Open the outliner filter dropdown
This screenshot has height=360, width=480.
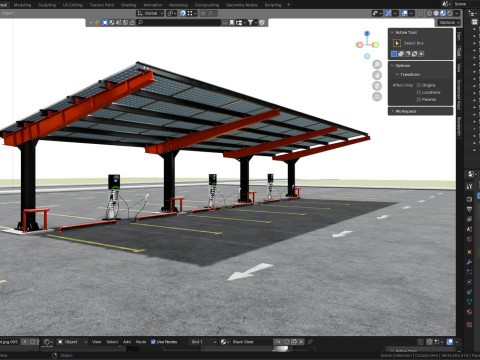(252, 22)
